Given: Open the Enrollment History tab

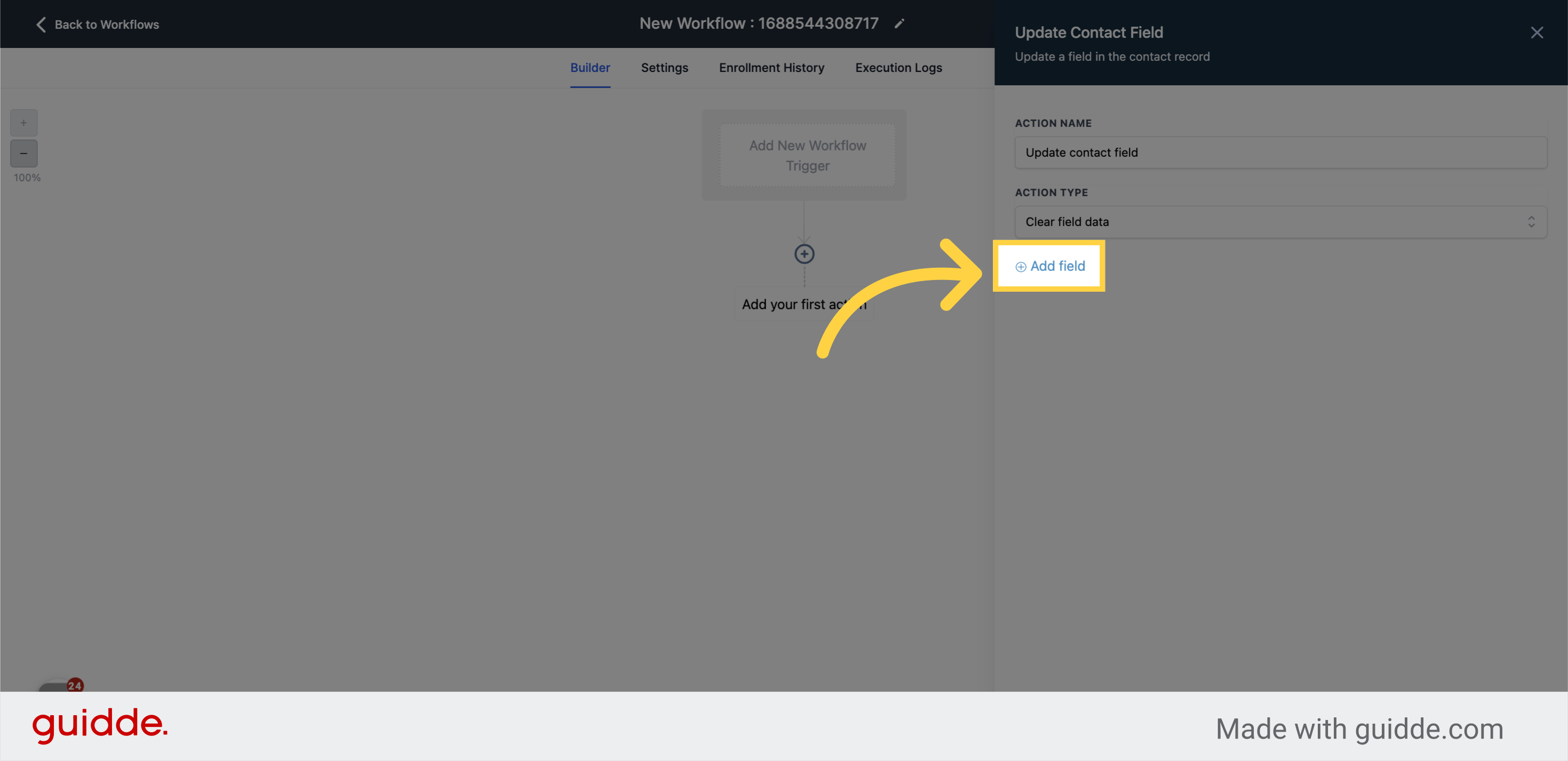Looking at the screenshot, I should coord(771,68).
